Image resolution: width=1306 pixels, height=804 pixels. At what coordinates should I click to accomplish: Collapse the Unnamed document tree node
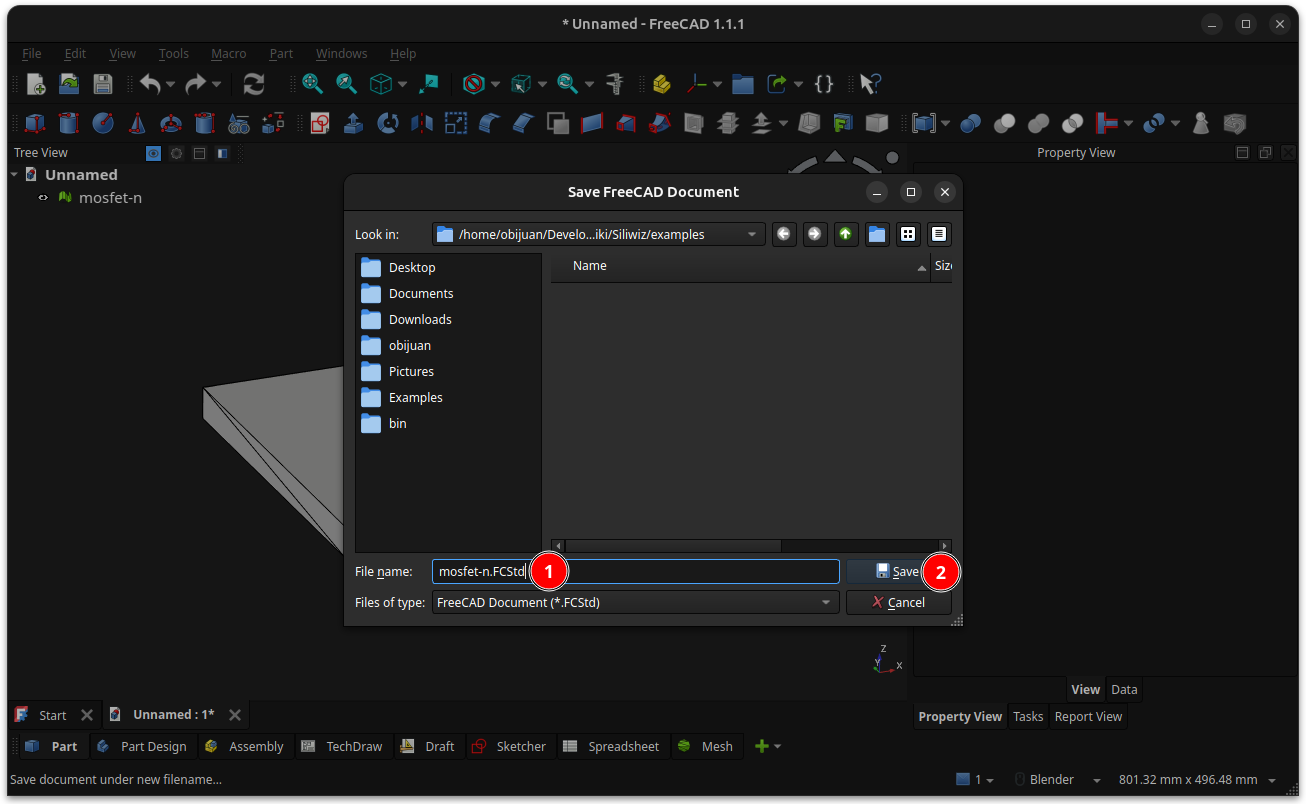tap(14, 175)
